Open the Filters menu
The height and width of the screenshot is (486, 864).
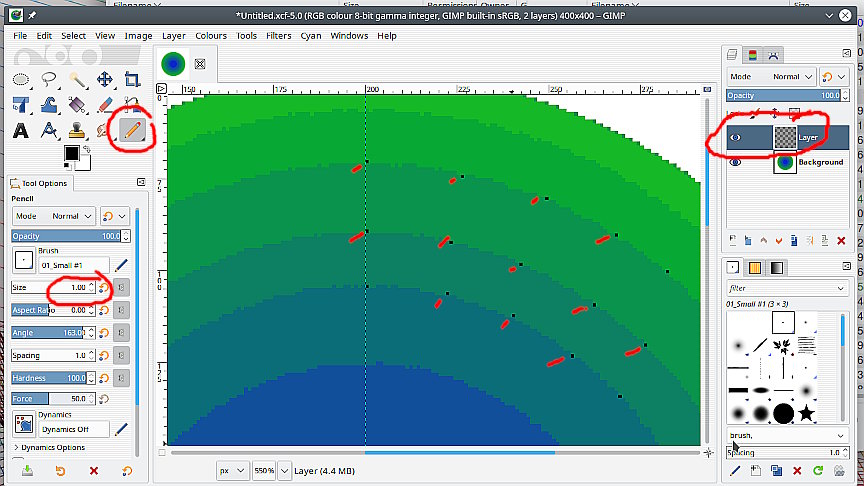click(x=278, y=35)
